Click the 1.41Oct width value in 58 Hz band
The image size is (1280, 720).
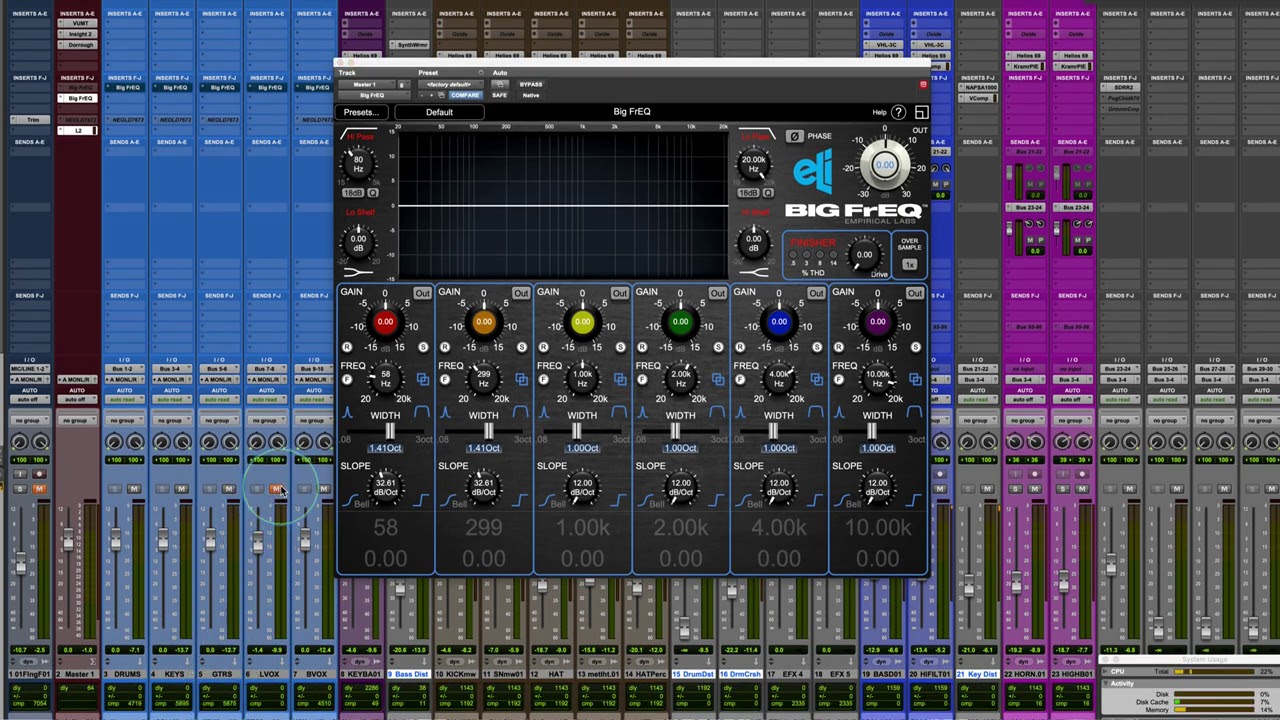click(386, 448)
